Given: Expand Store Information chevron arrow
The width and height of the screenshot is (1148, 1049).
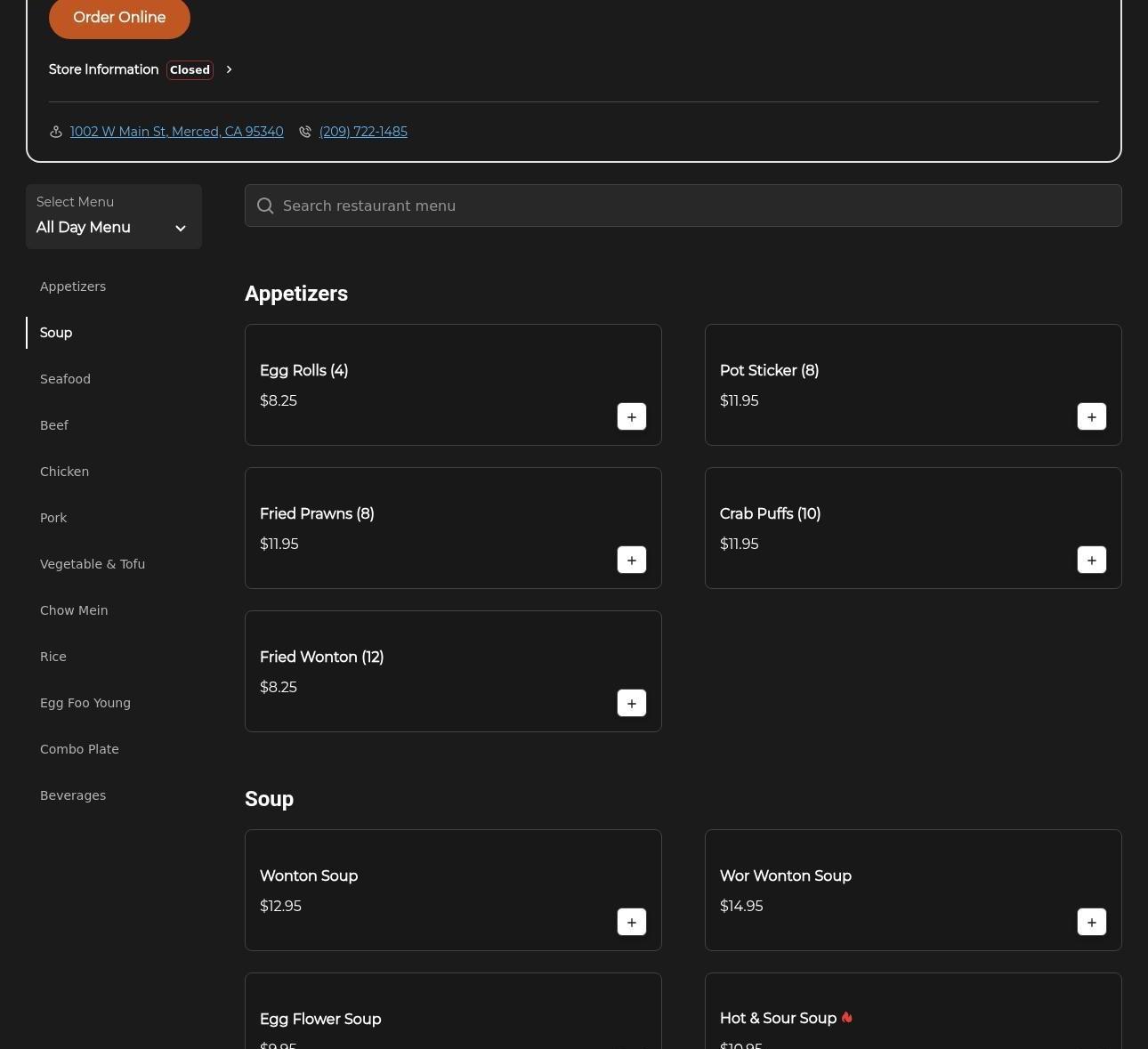Looking at the screenshot, I should (229, 69).
